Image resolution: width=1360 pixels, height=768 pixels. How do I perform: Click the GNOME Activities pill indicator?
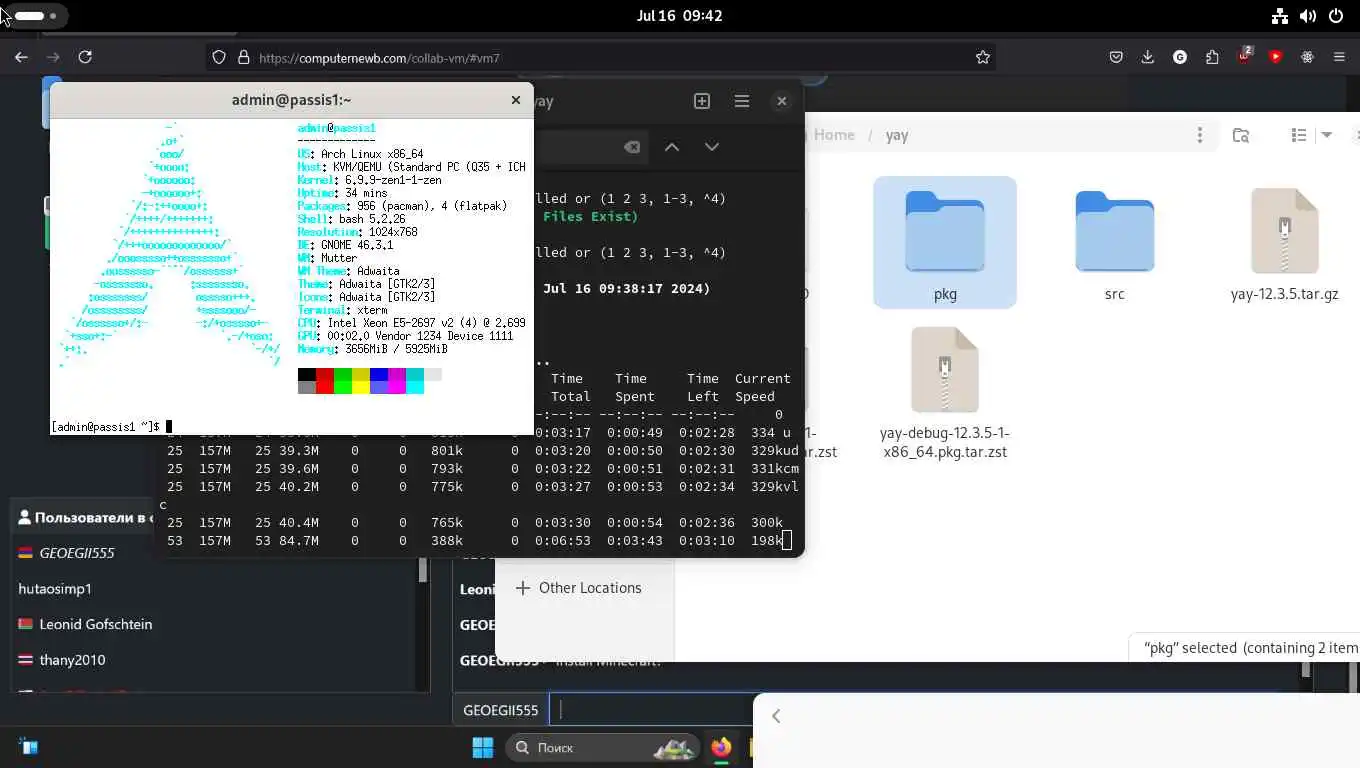pos(35,16)
